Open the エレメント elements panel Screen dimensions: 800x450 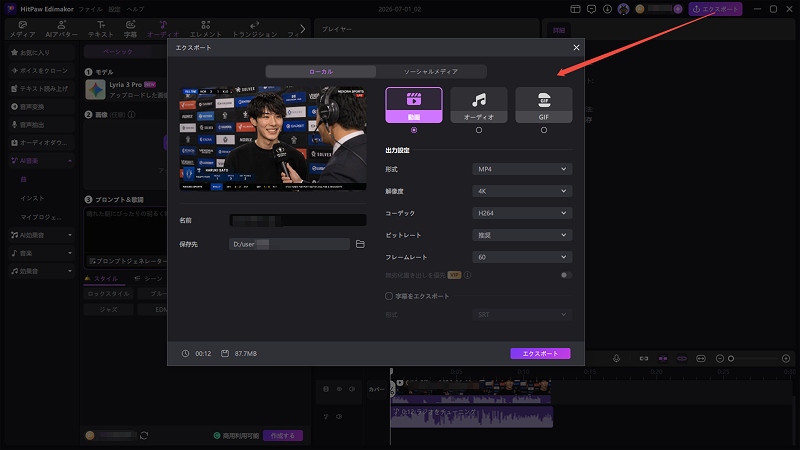[206, 29]
